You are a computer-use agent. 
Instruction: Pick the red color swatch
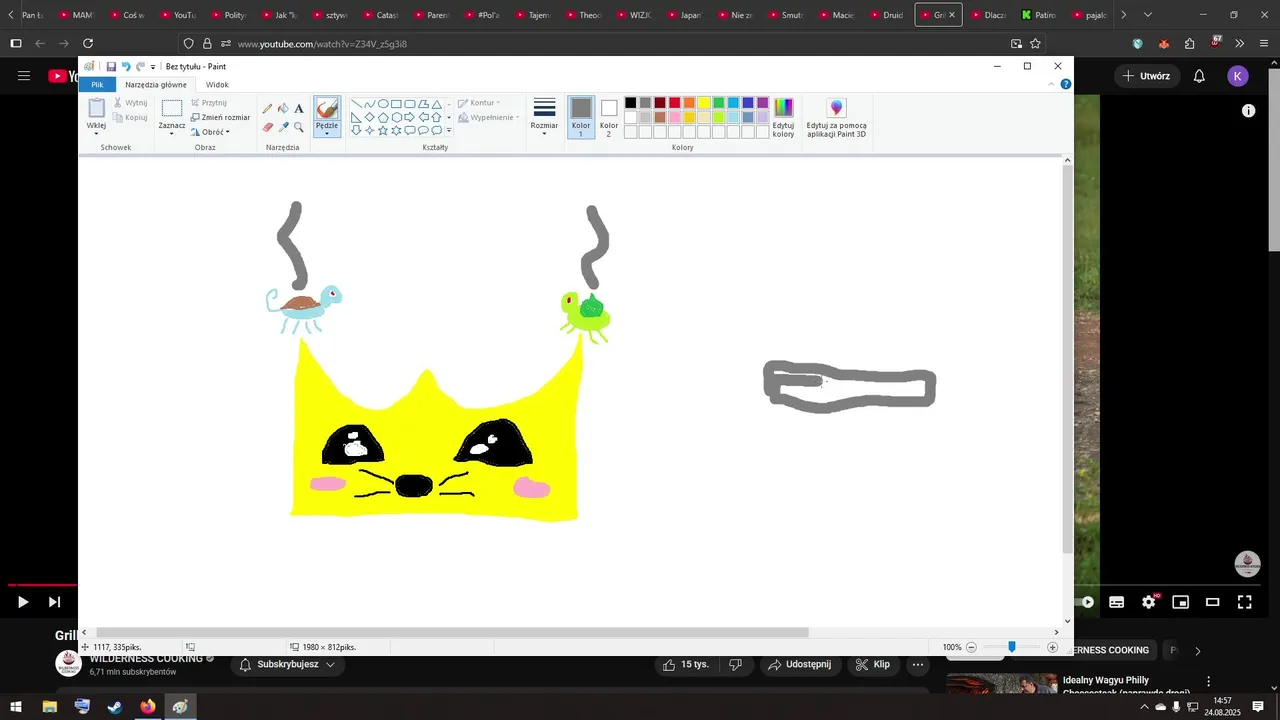tap(675, 103)
